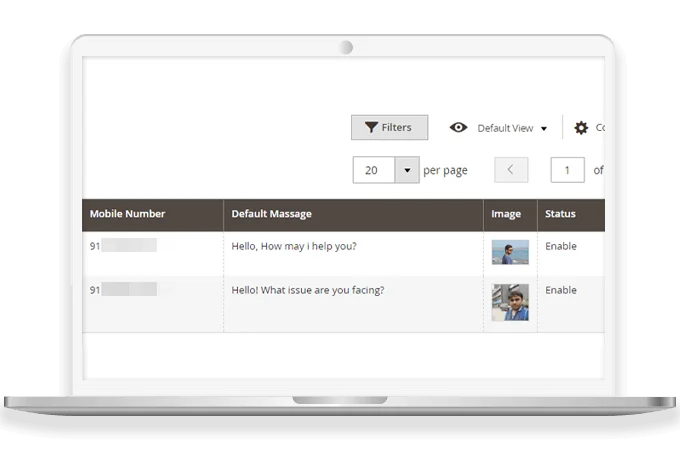The width and height of the screenshot is (680, 450).
Task: Click the first row's mobile number
Action: tap(123, 246)
